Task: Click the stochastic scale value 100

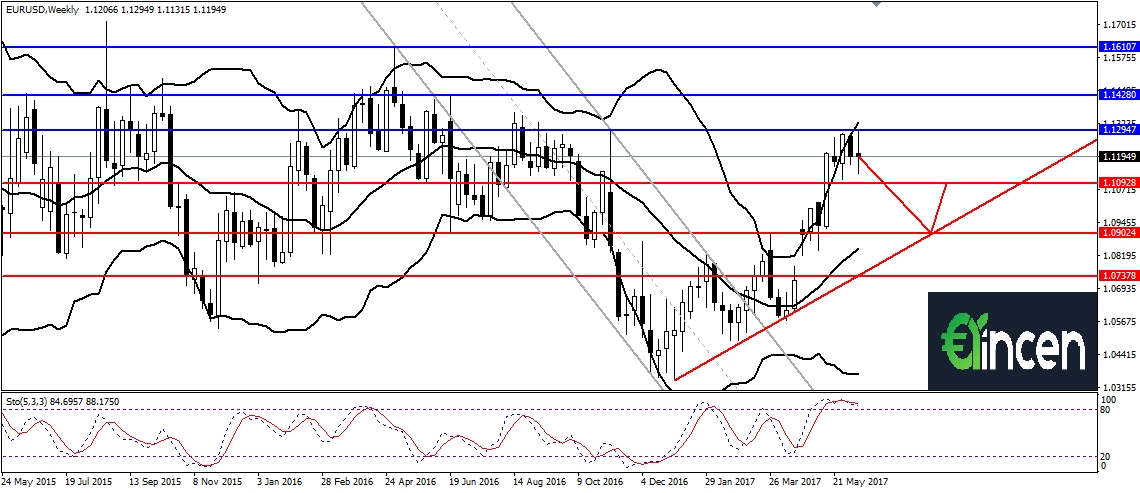Action: coord(1109,400)
